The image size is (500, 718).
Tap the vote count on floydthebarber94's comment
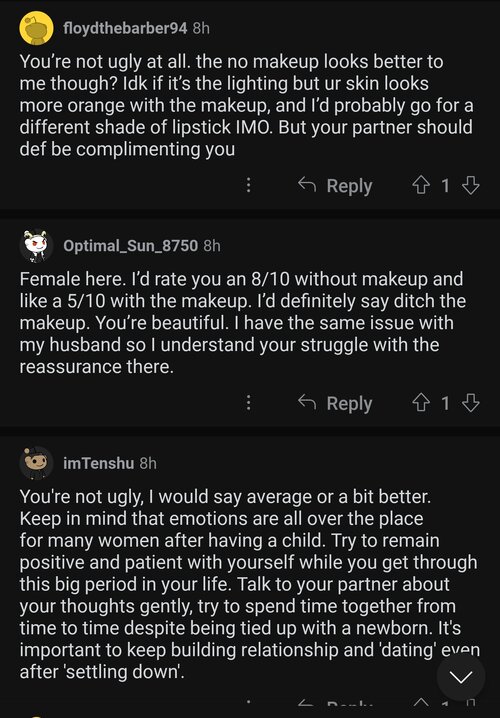coord(446,186)
